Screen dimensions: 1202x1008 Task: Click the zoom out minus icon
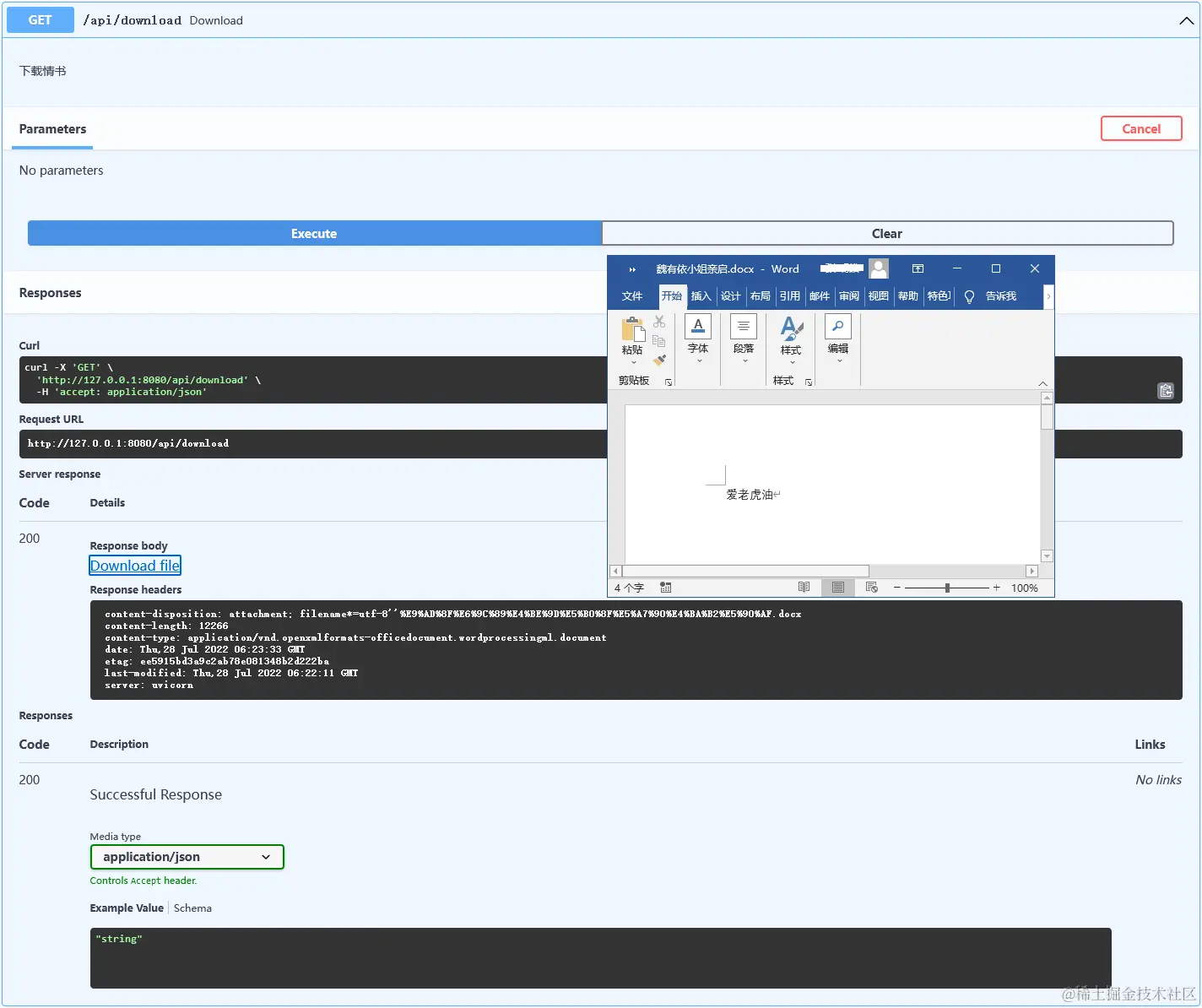pos(896,588)
